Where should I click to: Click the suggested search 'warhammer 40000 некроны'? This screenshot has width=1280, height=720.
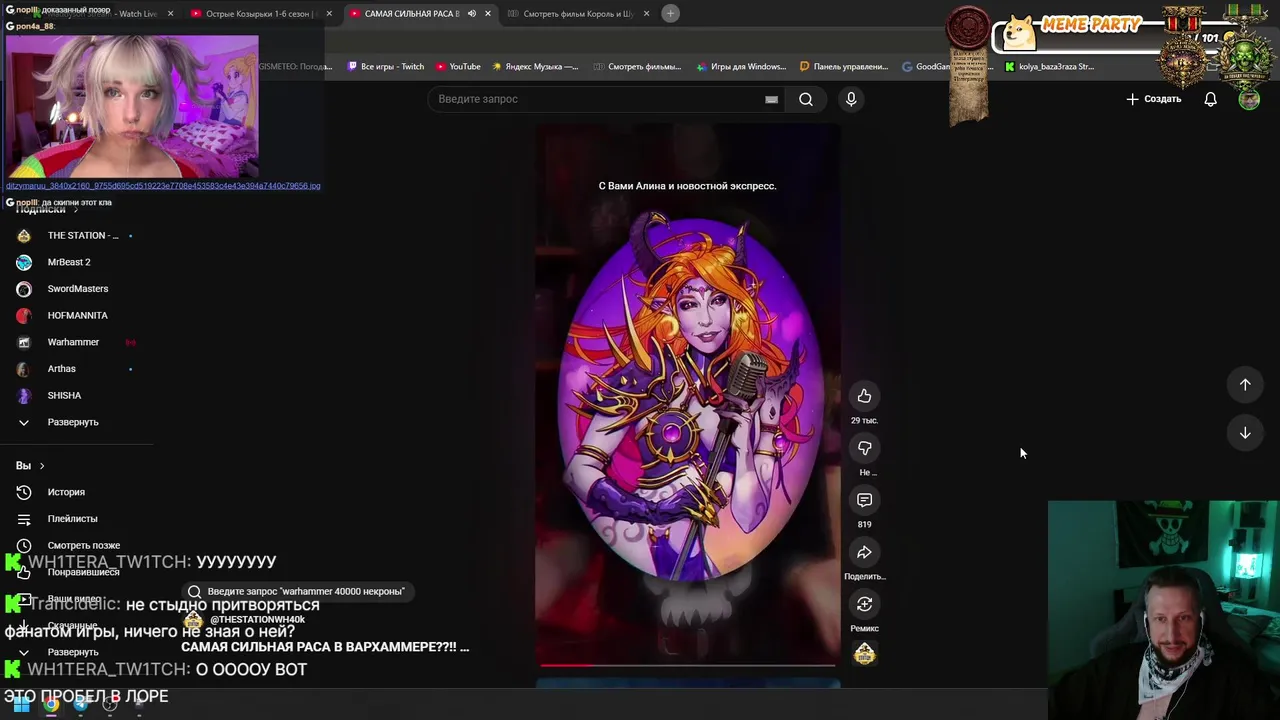point(297,591)
